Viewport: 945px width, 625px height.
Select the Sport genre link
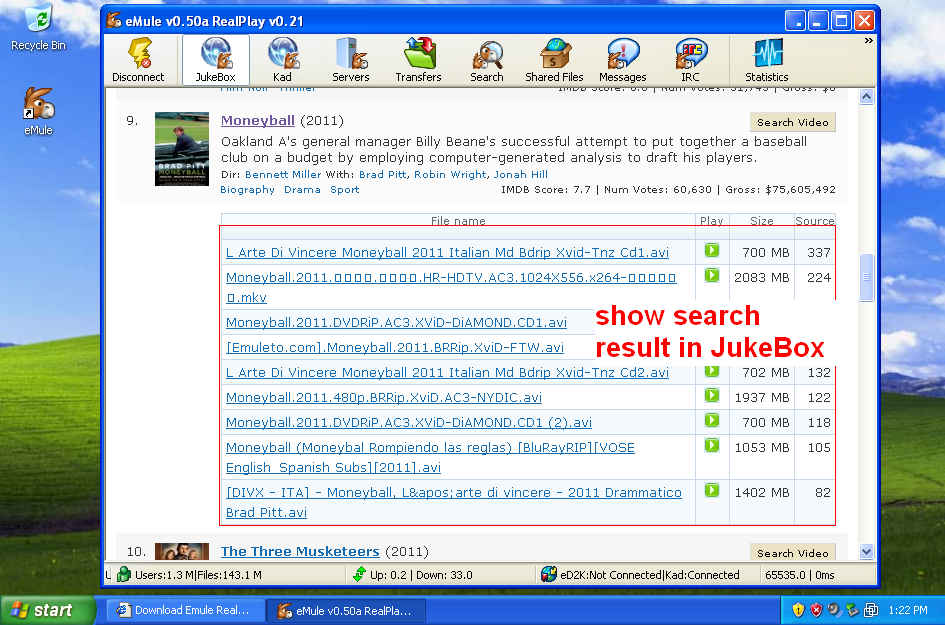click(344, 190)
